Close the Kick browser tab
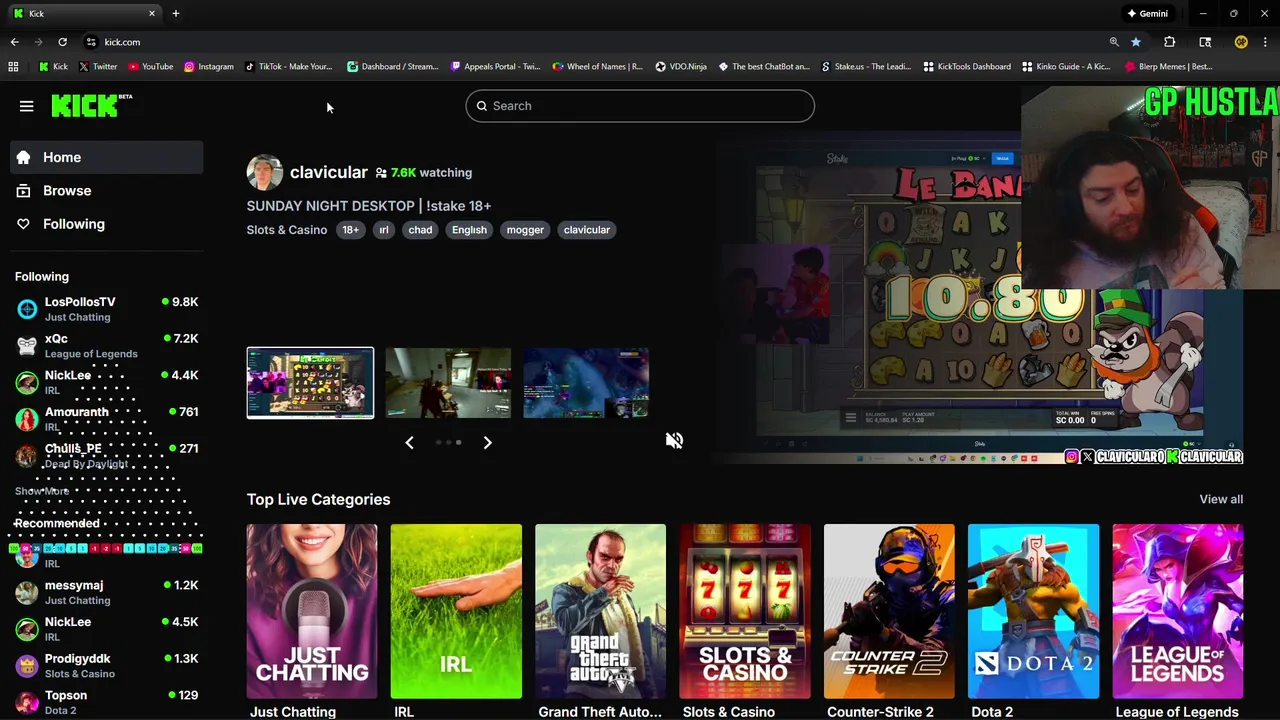The width and height of the screenshot is (1280, 720). click(152, 13)
